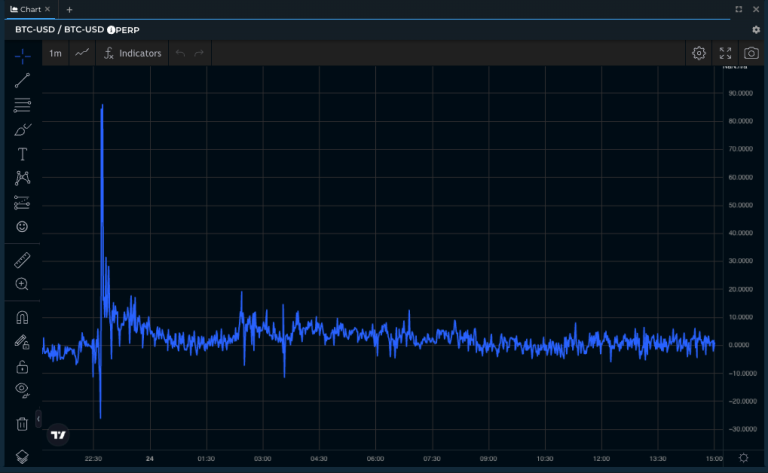
Task: Toggle magnet mode for drawings
Action: 22,318
